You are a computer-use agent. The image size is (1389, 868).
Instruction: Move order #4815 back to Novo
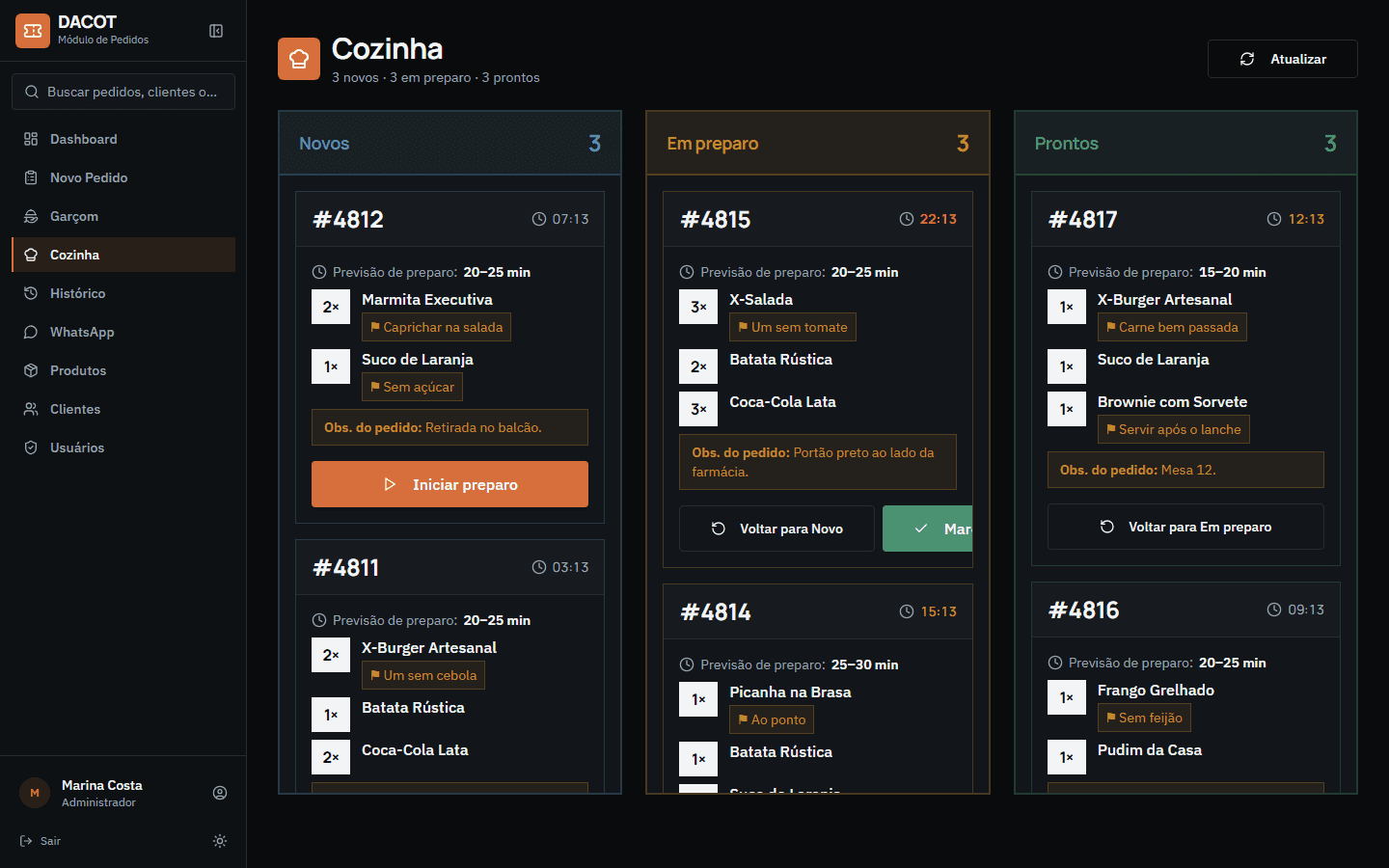(x=776, y=529)
